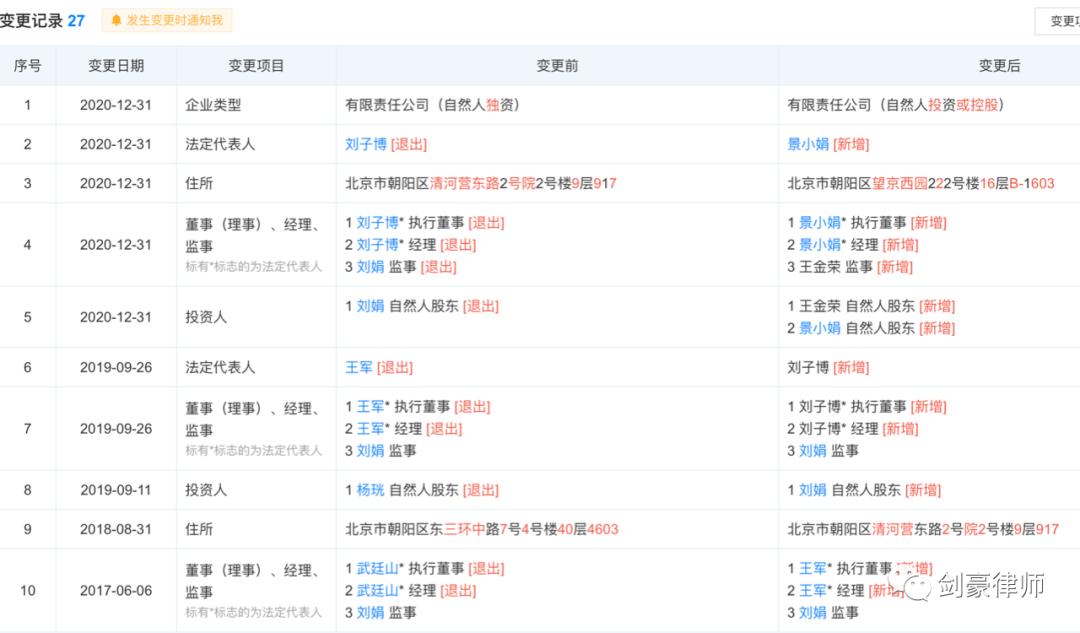Screen dimensions: 1080x633
Task: Click the 变更前 column header
Action: [556, 65]
